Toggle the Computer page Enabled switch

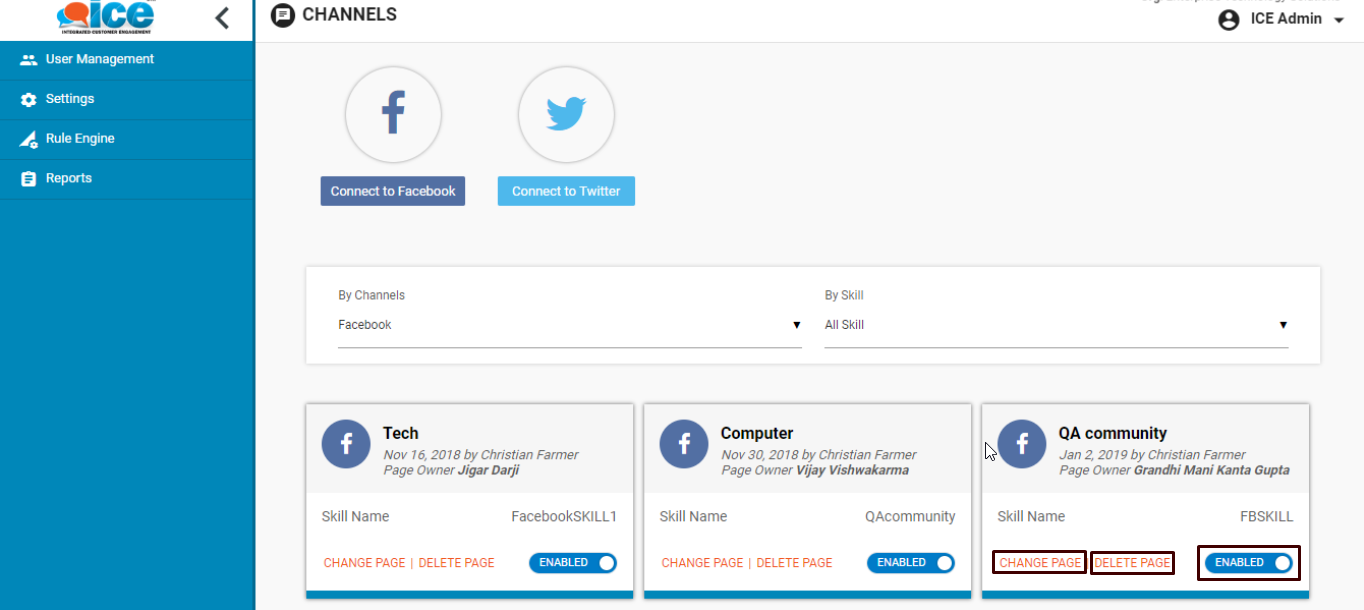click(x=911, y=563)
